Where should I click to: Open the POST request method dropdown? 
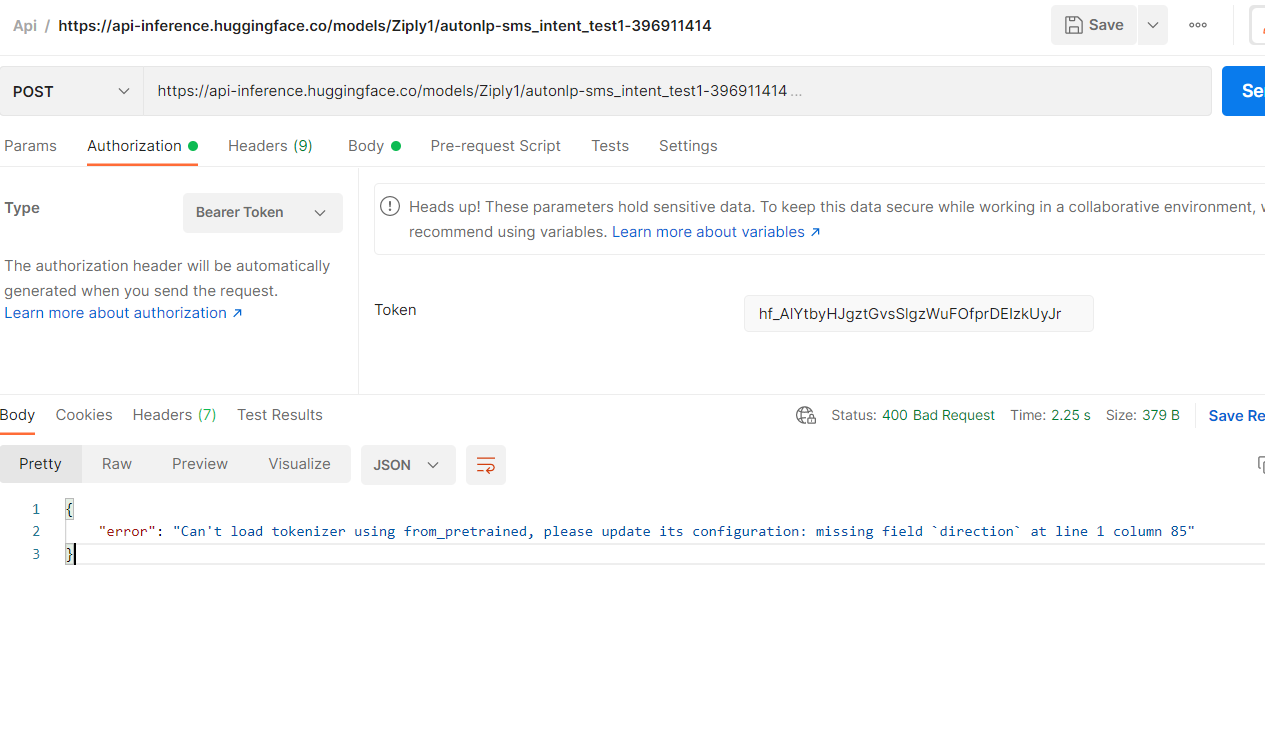[x=70, y=90]
